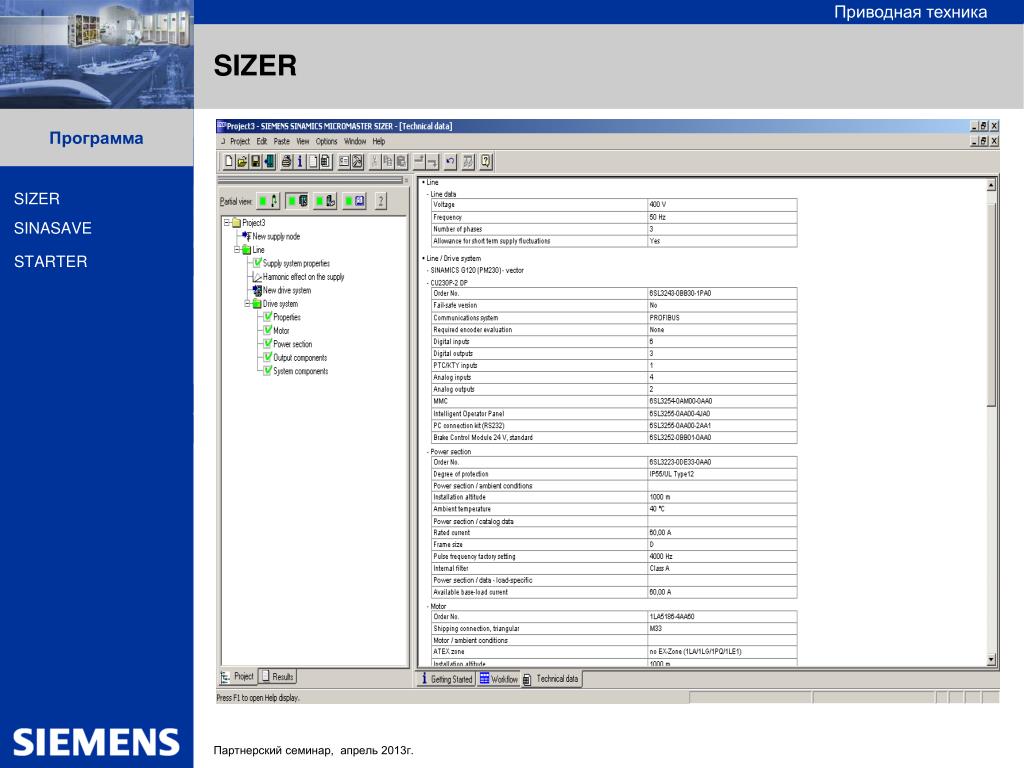Switch to the Results tab
This screenshot has height=768, width=1024.
(278, 677)
